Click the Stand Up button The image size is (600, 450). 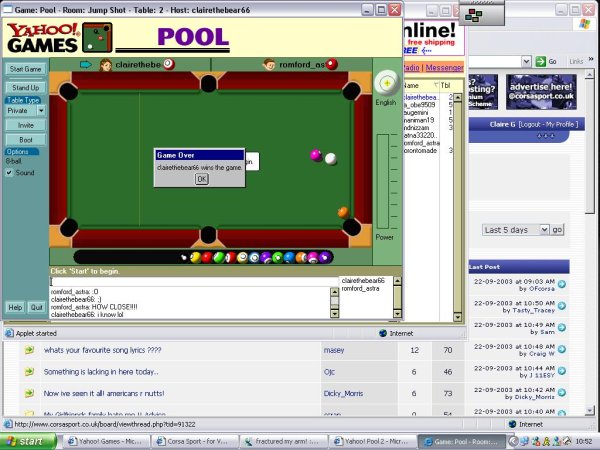coord(26,88)
